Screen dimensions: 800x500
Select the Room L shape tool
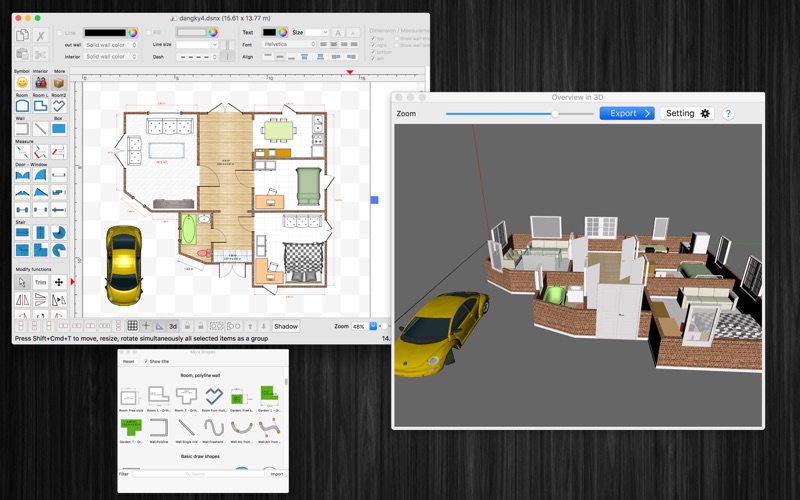40,106
